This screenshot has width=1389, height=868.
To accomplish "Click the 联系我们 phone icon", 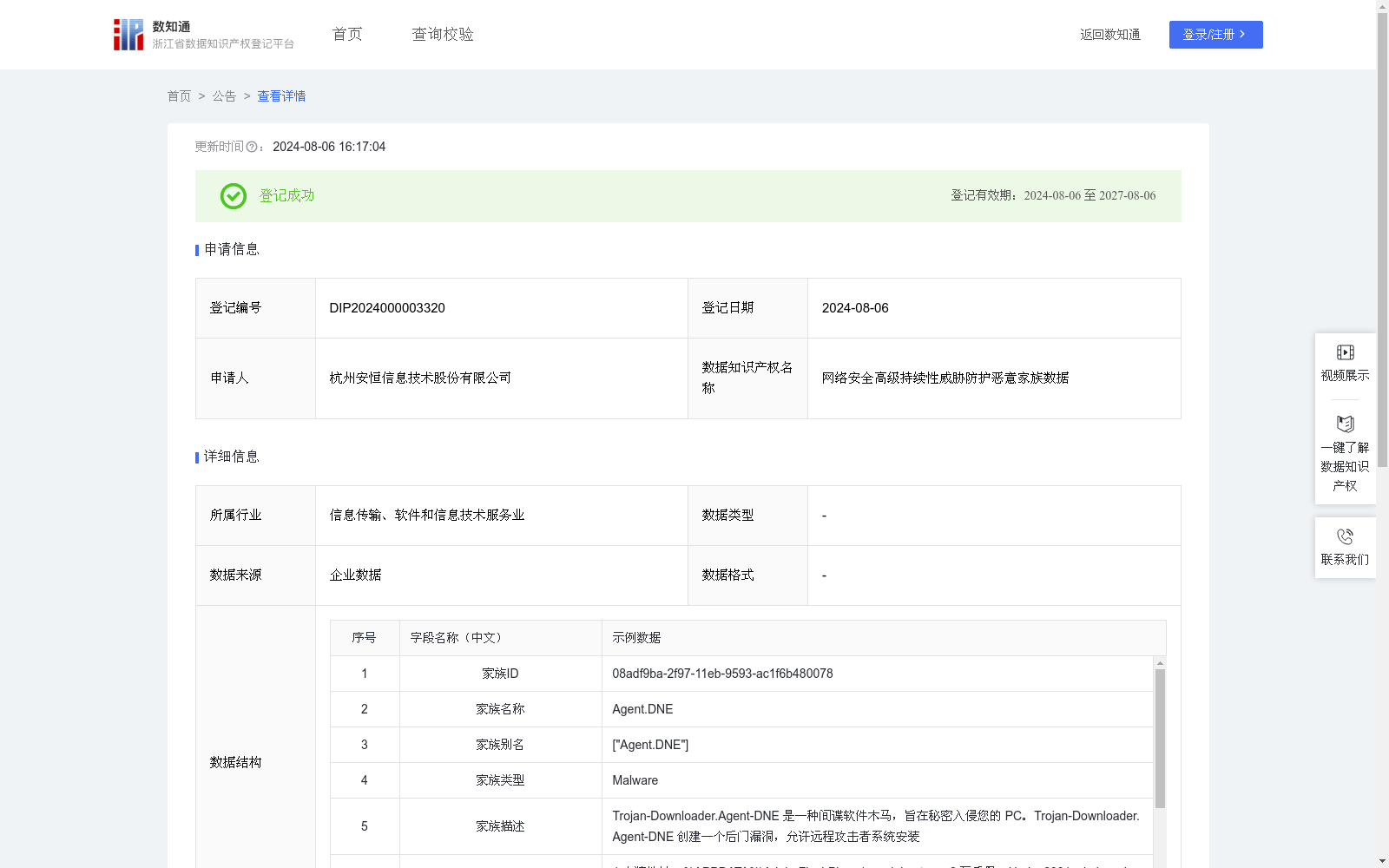I will [1345, 536].
